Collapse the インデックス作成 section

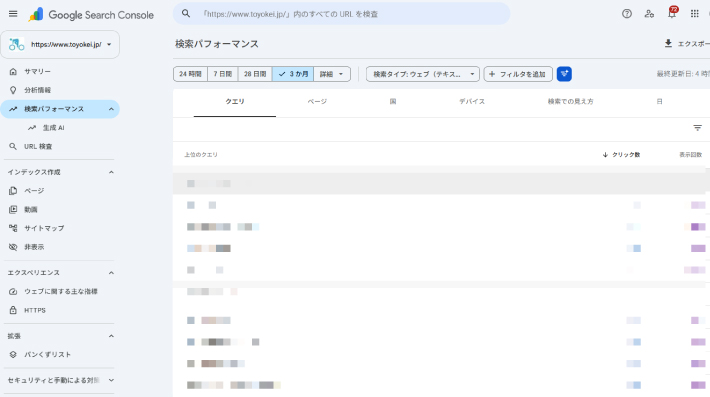pyautogui.click(x=111, y=172)
